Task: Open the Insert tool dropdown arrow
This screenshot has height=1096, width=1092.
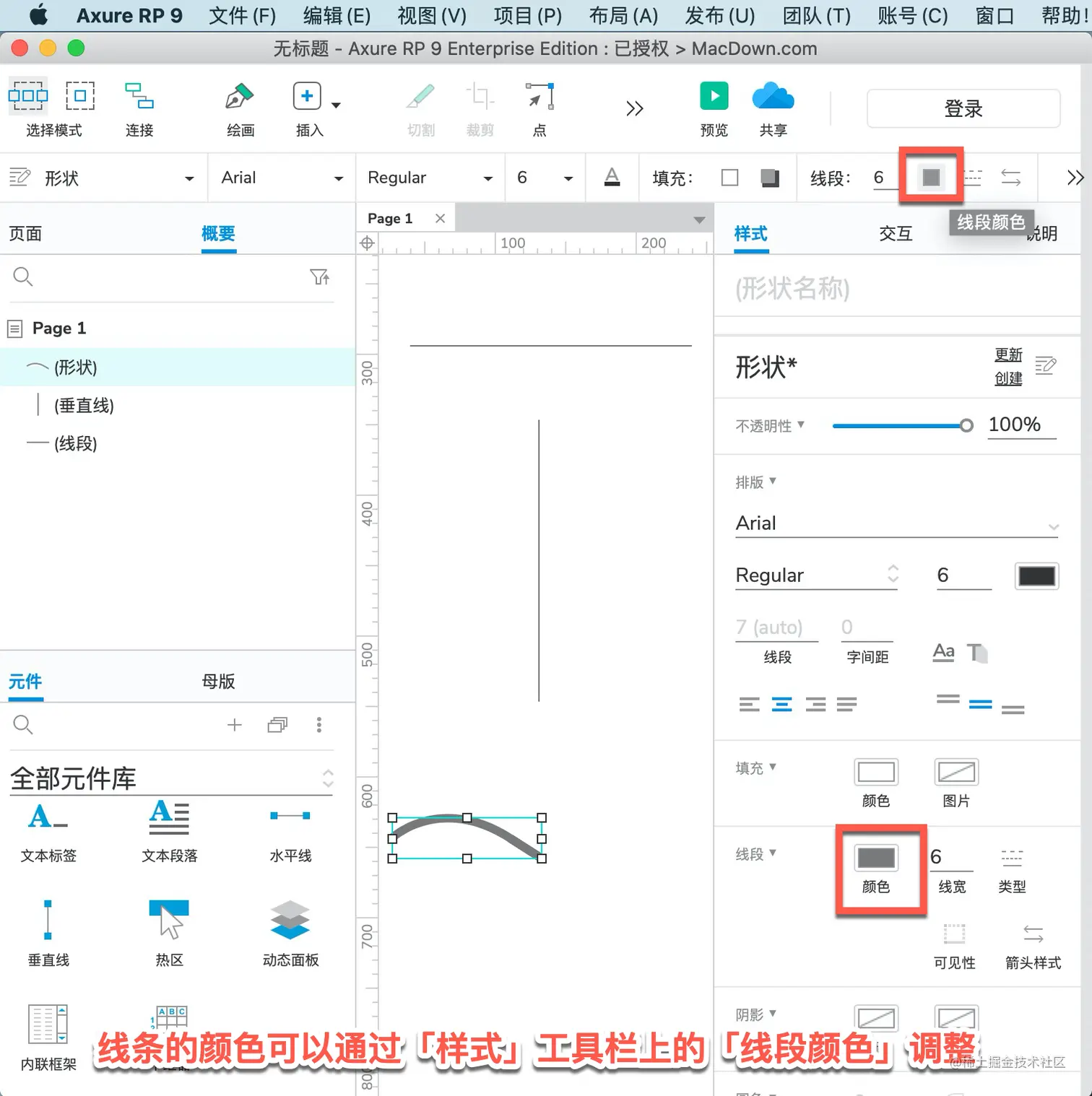Action: pos(336,105)
